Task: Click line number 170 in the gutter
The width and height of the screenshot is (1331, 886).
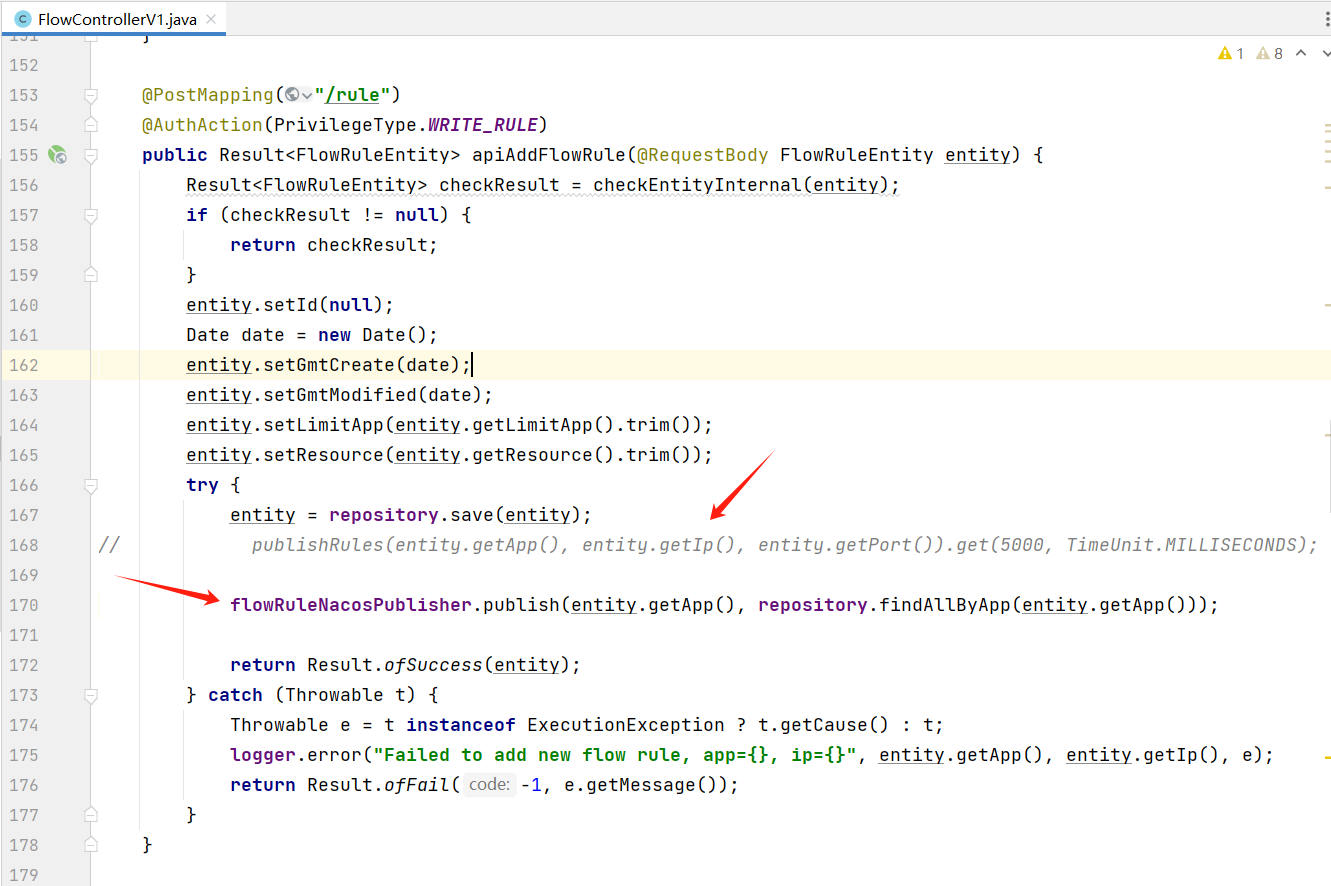Action: (23, 605)
